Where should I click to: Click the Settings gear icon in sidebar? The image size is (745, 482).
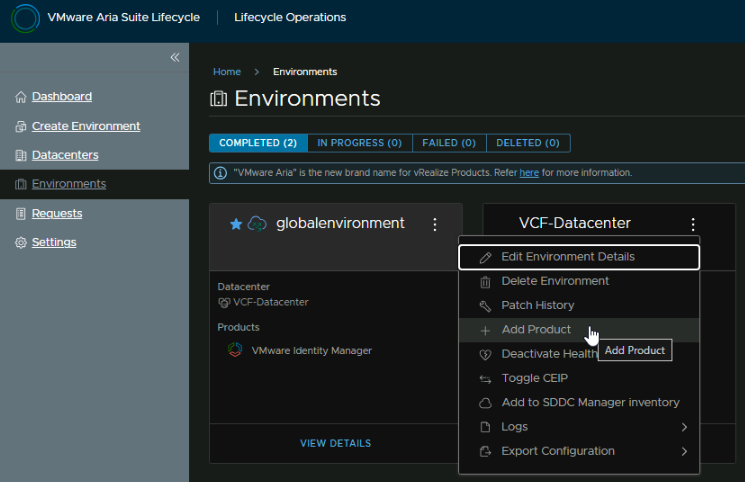pyautogui.click(x=20, y=243)
